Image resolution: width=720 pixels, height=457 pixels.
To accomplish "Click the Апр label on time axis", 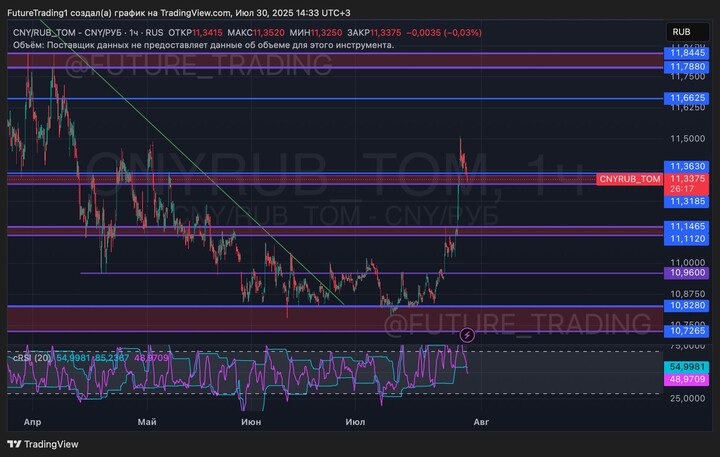I will (x=32, y=422).
